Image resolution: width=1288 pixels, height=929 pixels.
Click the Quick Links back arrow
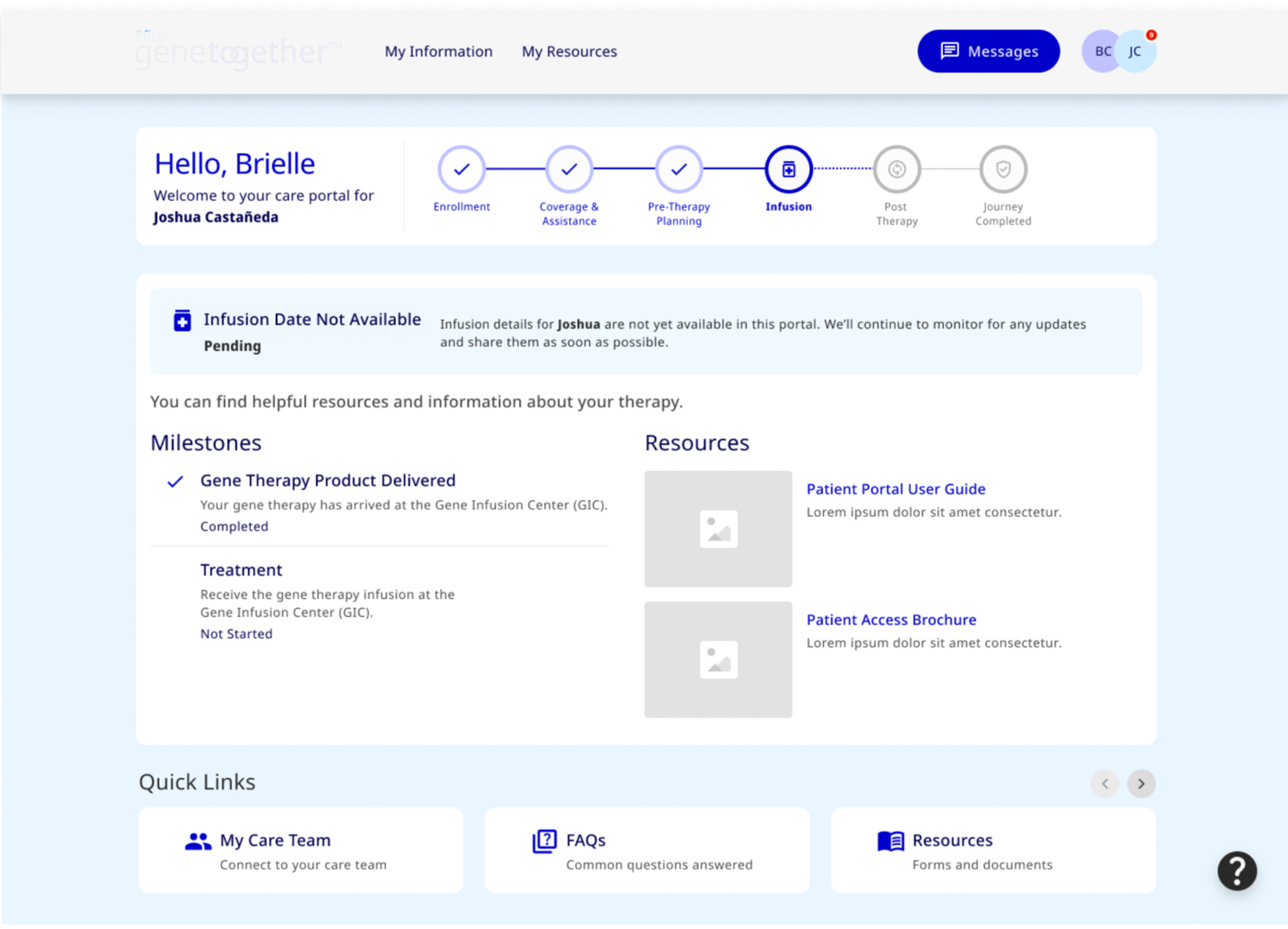coord(1105,784)
